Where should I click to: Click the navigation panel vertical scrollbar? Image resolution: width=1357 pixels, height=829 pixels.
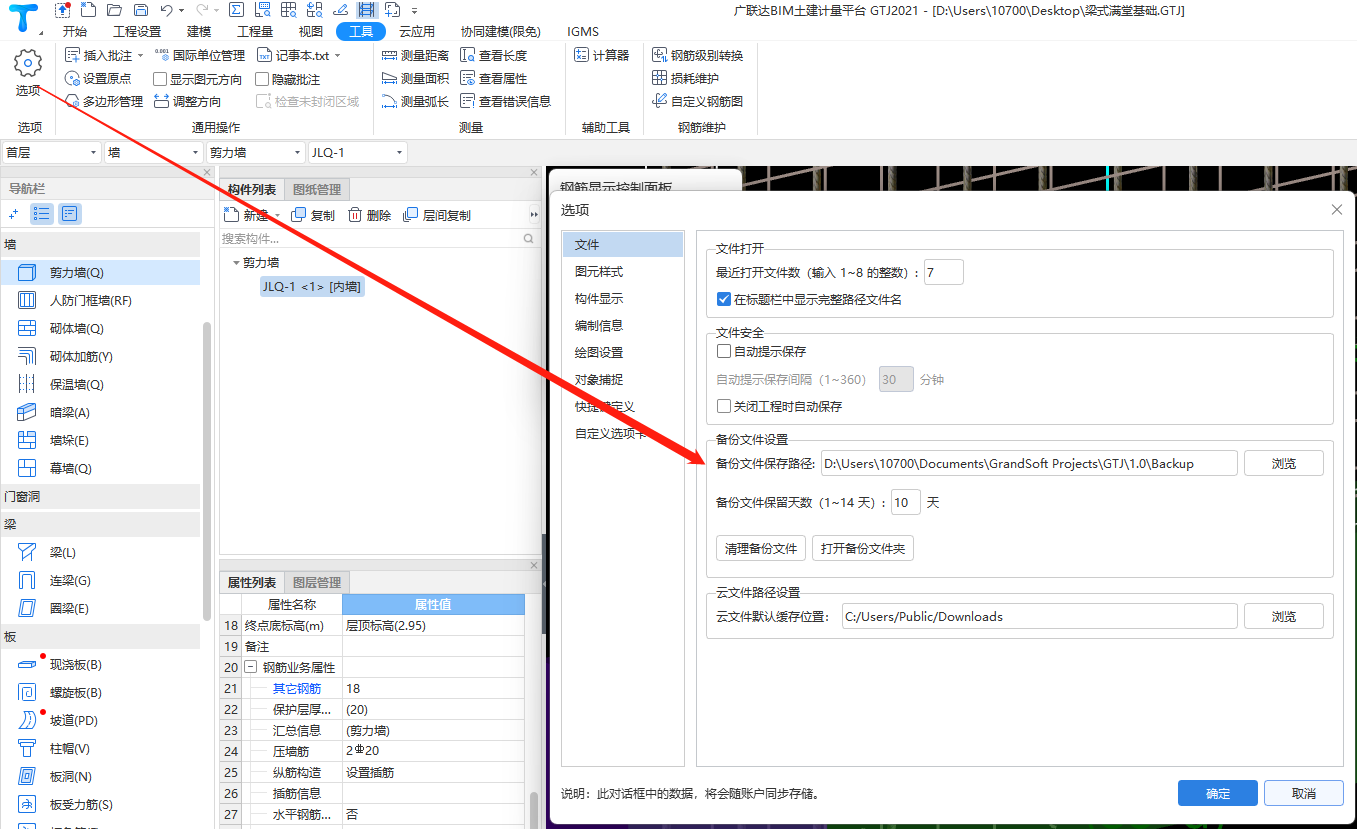pyautogui.click(x=207, y=470)
